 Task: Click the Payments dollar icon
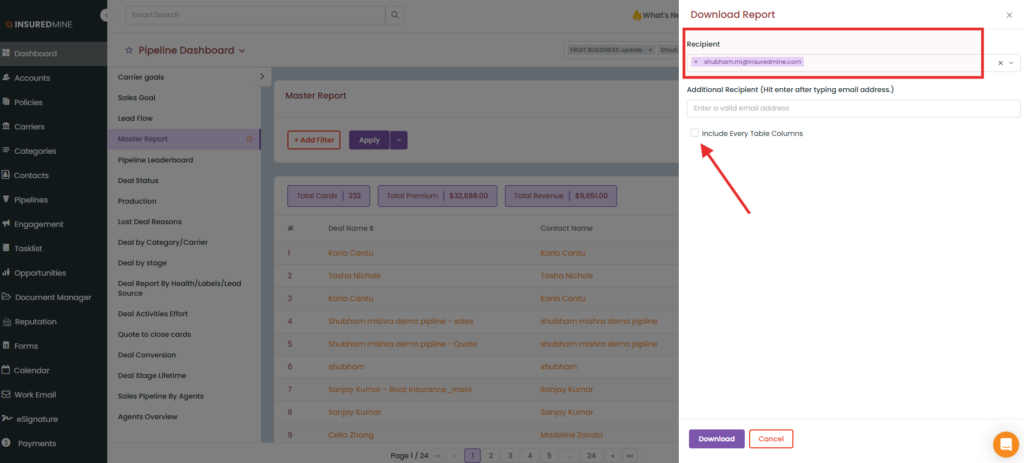[x=6, y=443]
